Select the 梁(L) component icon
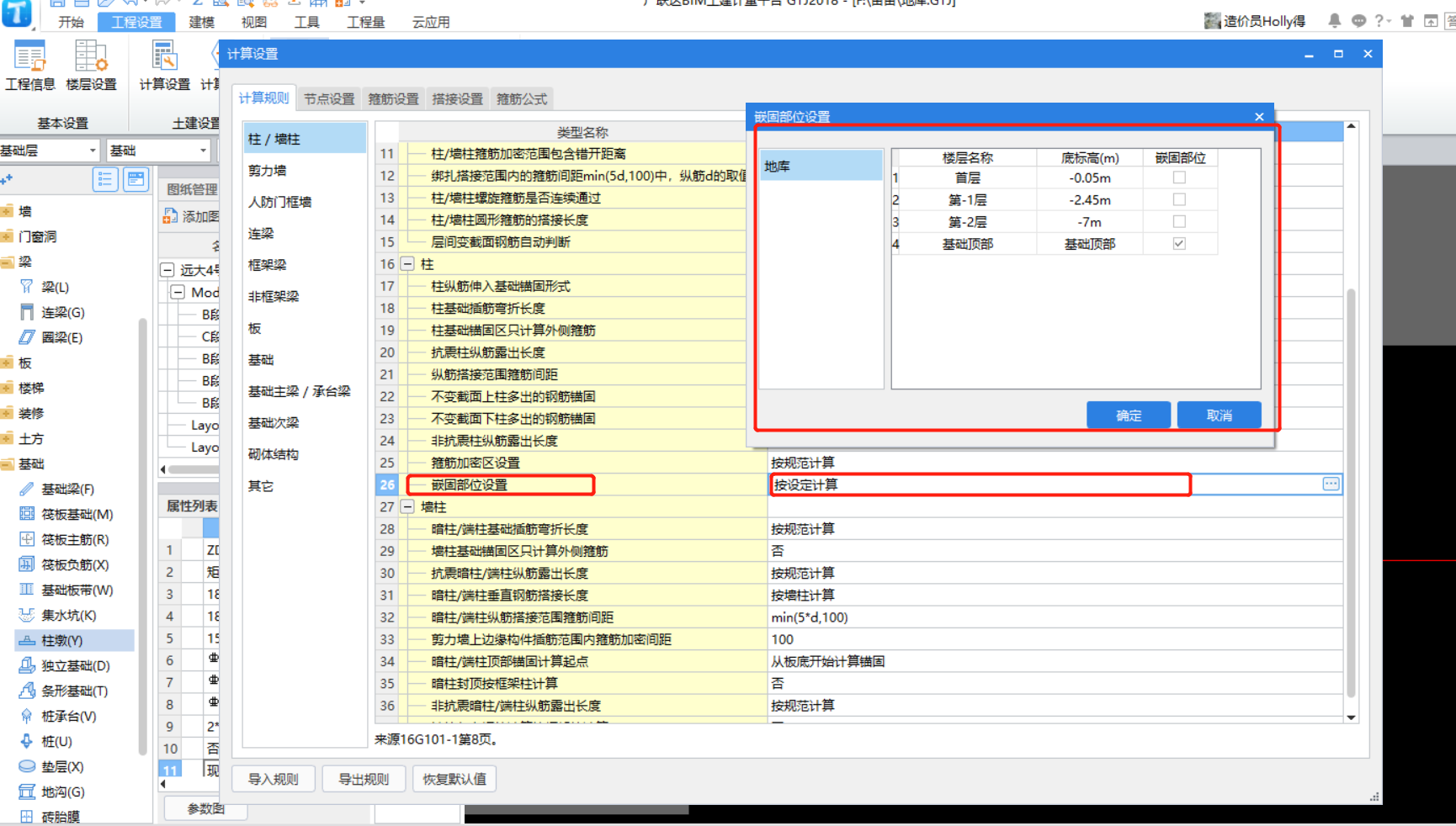 click(x=27, y=287)
